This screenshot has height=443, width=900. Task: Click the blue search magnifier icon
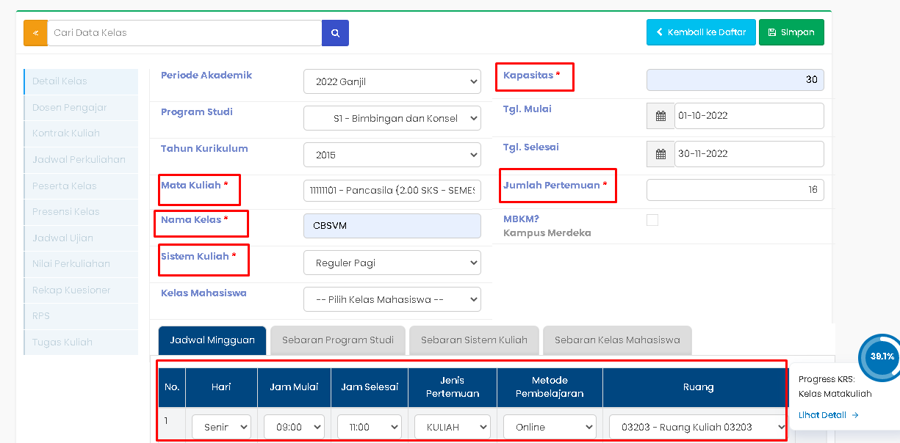point(335,33)
